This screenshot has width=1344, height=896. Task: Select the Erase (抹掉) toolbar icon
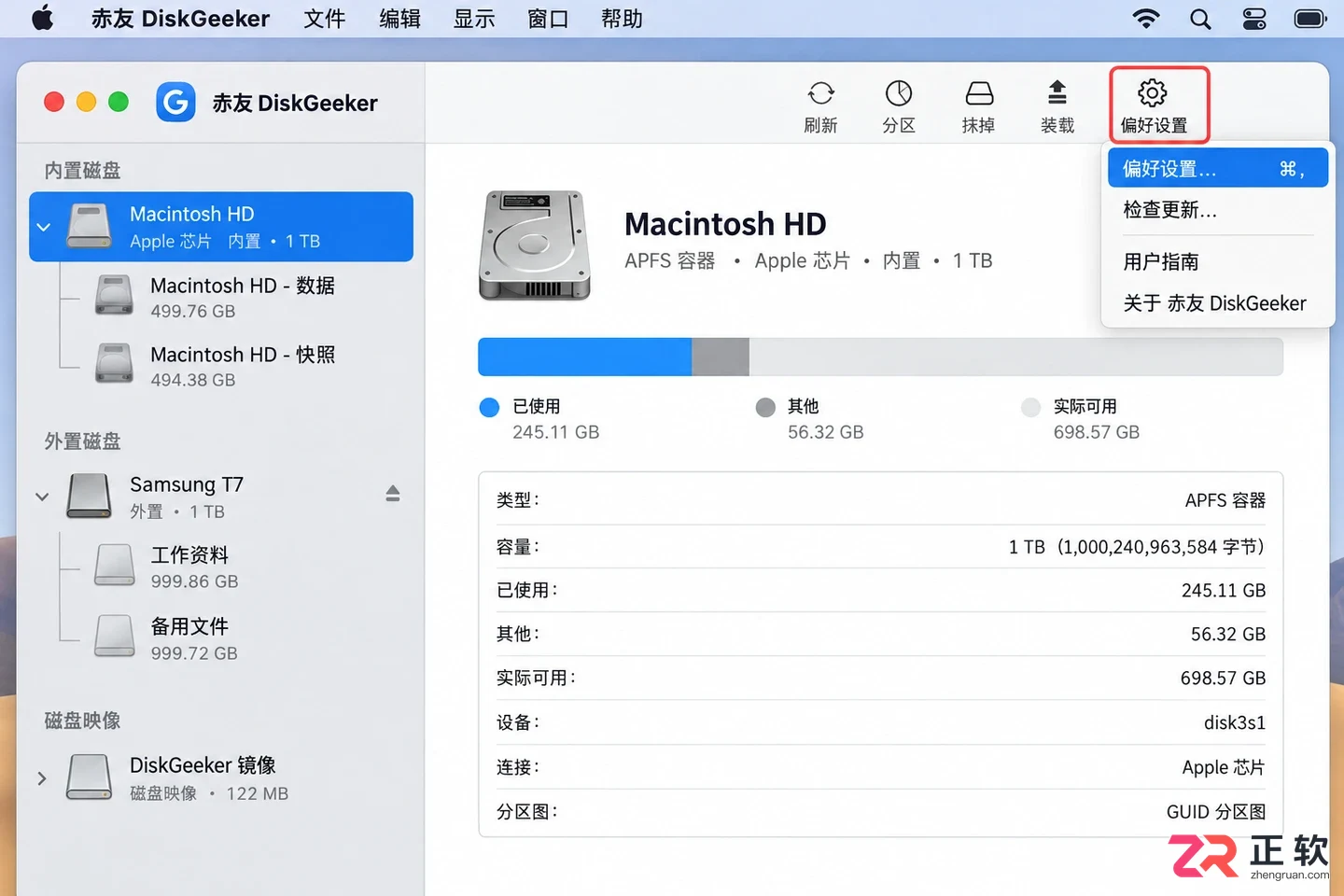(979, 93)
